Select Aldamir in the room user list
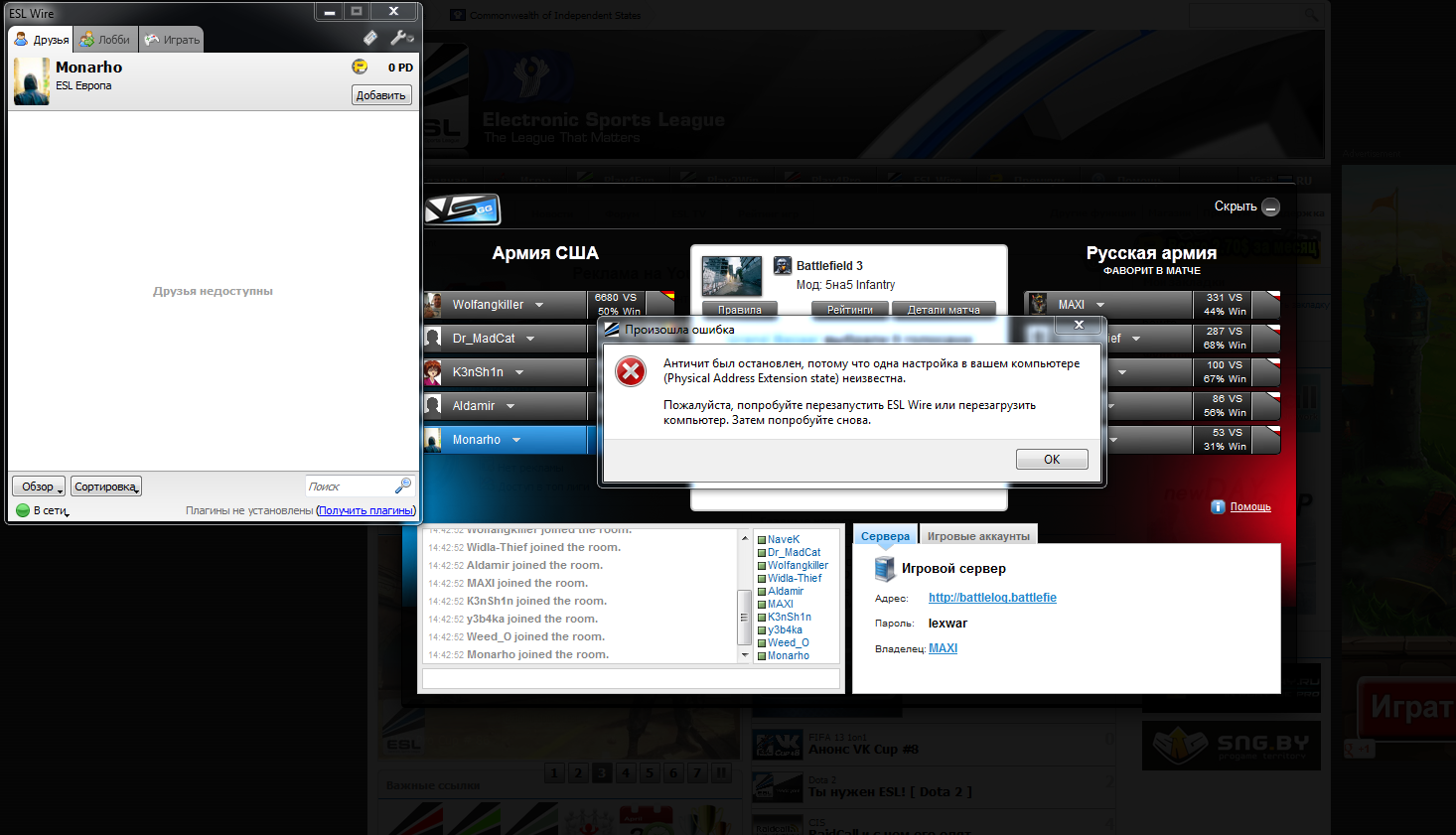 pos(786,591)
